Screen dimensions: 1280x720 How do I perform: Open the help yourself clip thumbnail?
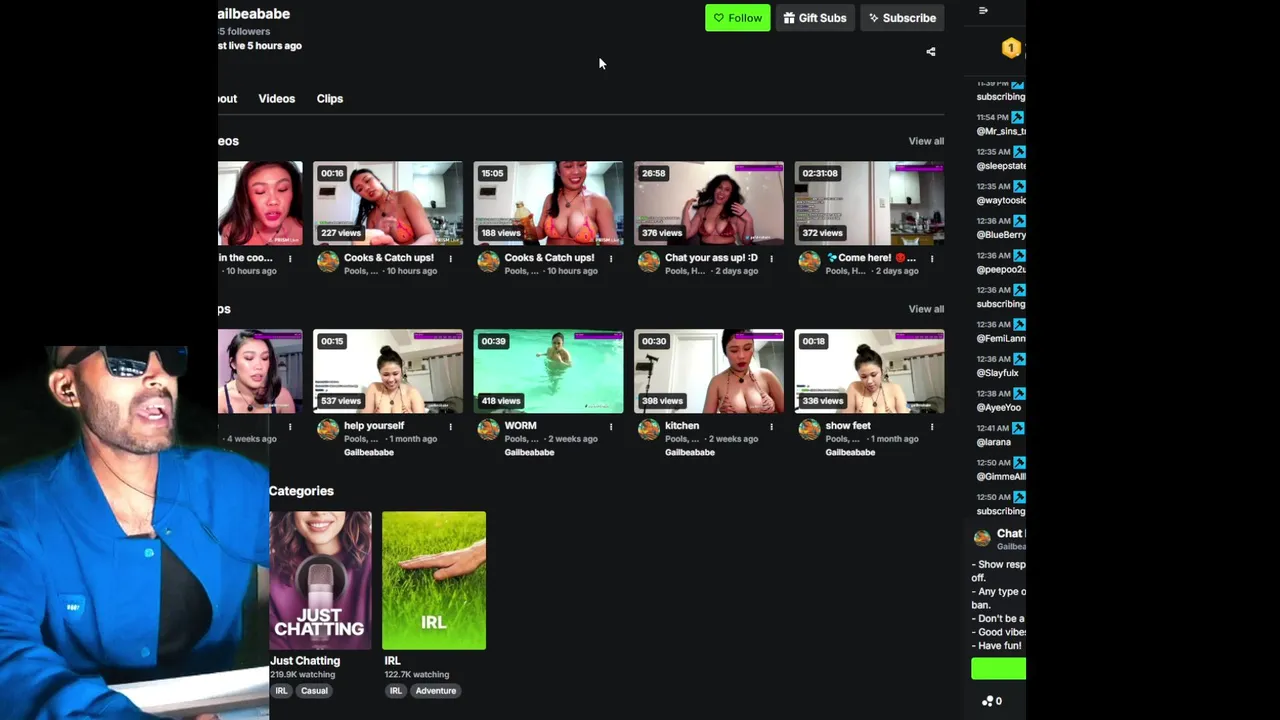click(388, 371)
